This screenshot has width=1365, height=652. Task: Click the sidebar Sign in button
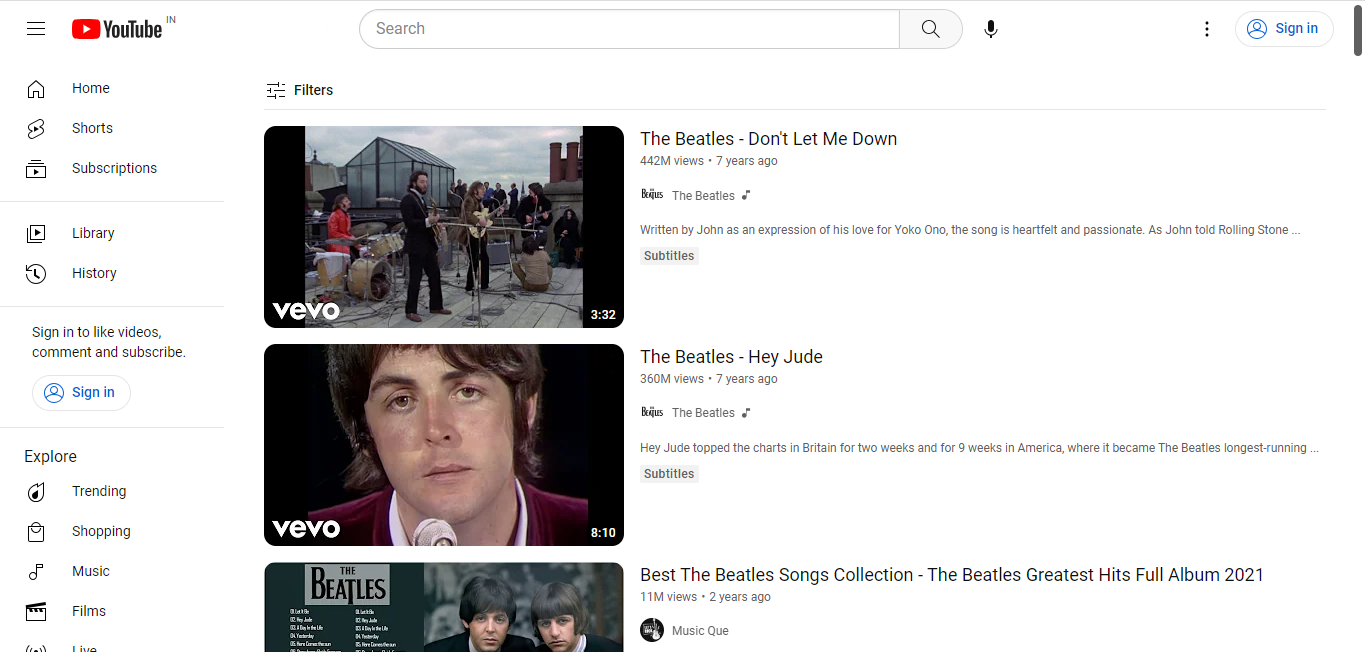pos(81,392)
